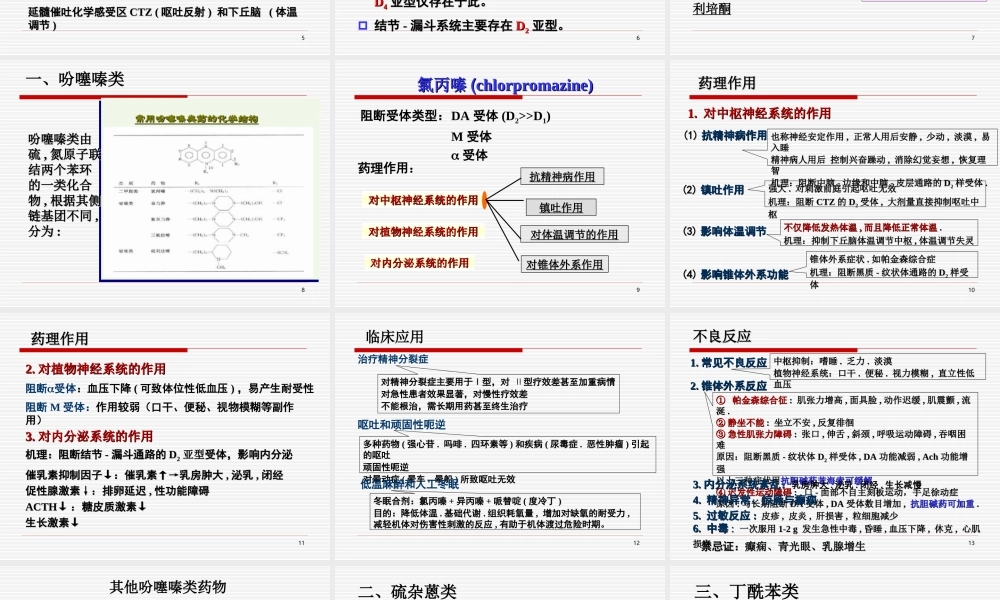Image resolution: width=1000 pixels, height=600 pixels.
Task: Select the red heading 2. 对植物神经系统的作用
Action: coord(96,369)
